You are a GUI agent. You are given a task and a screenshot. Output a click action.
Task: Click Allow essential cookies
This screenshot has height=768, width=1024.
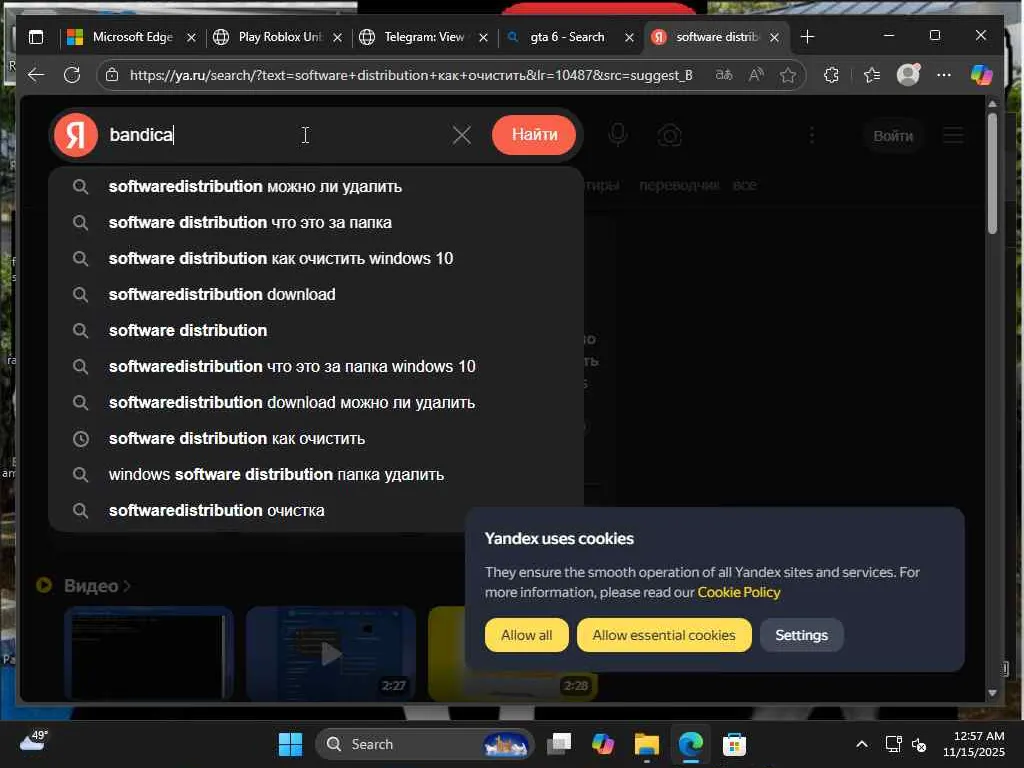[664, 635]
